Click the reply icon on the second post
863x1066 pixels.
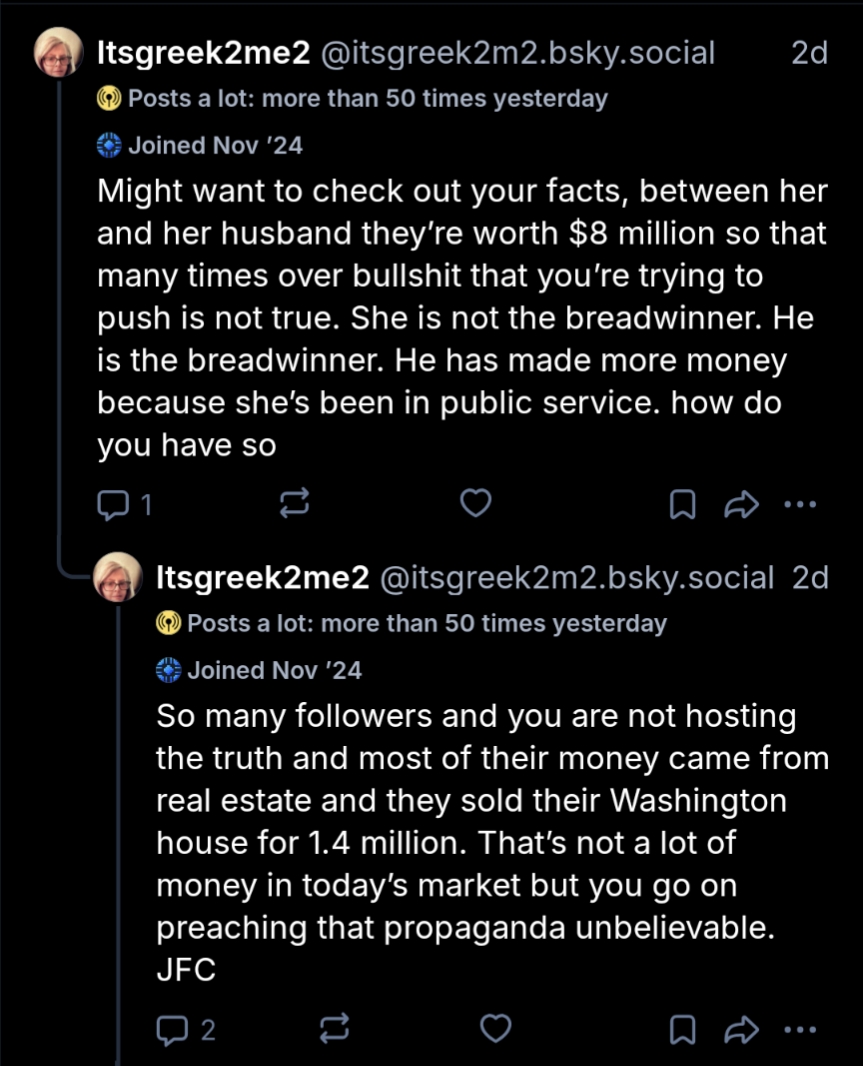[x=171, y=1028]
